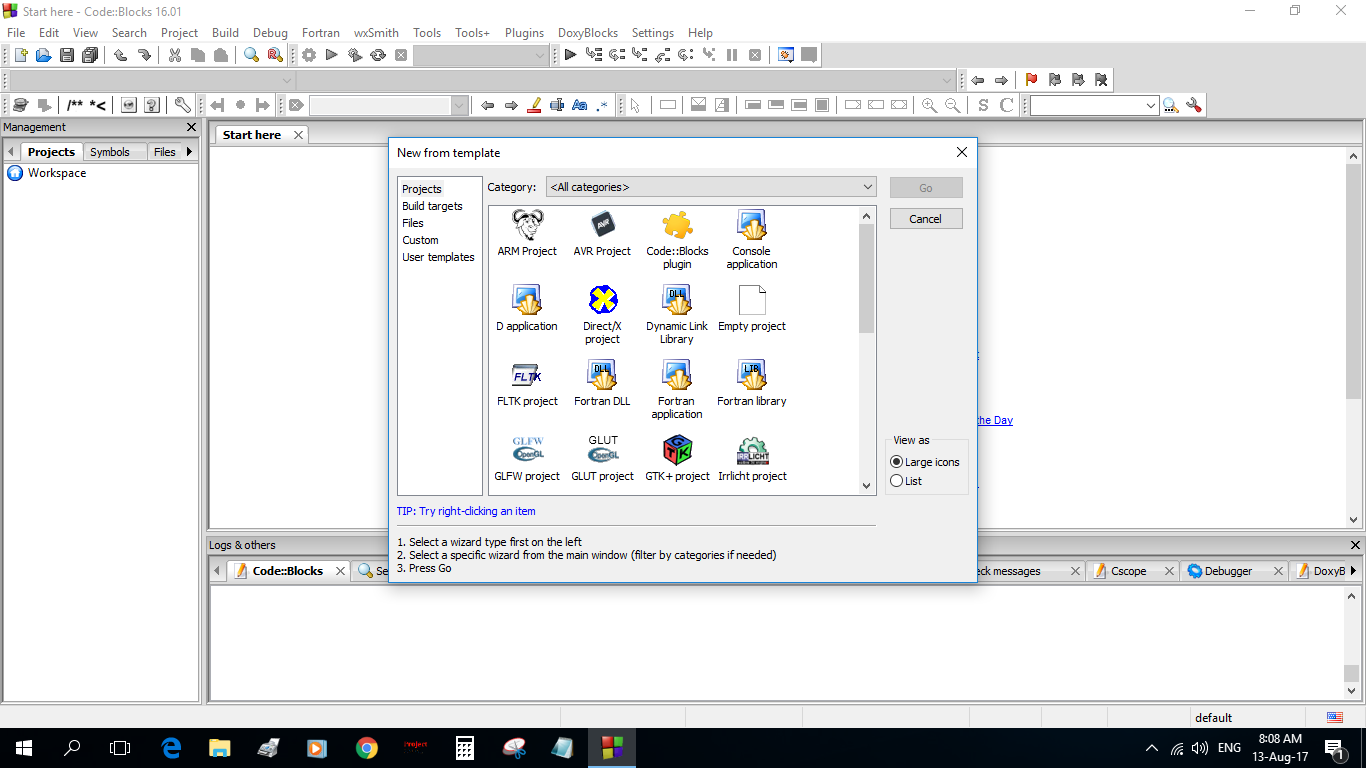The width and height of the screenshot is (1366, 768).
Task: Pick the GLFW project template
Action: (x=527, y=458)
